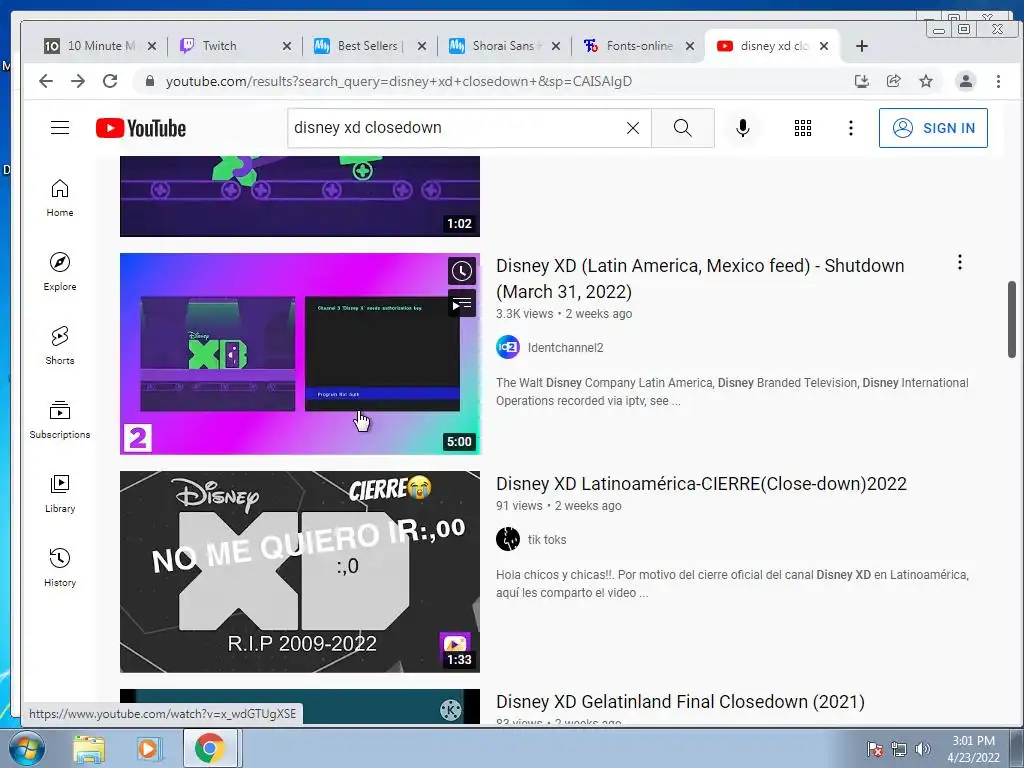
Task: Open the tik toks channel
Action: tap(547, 539)
